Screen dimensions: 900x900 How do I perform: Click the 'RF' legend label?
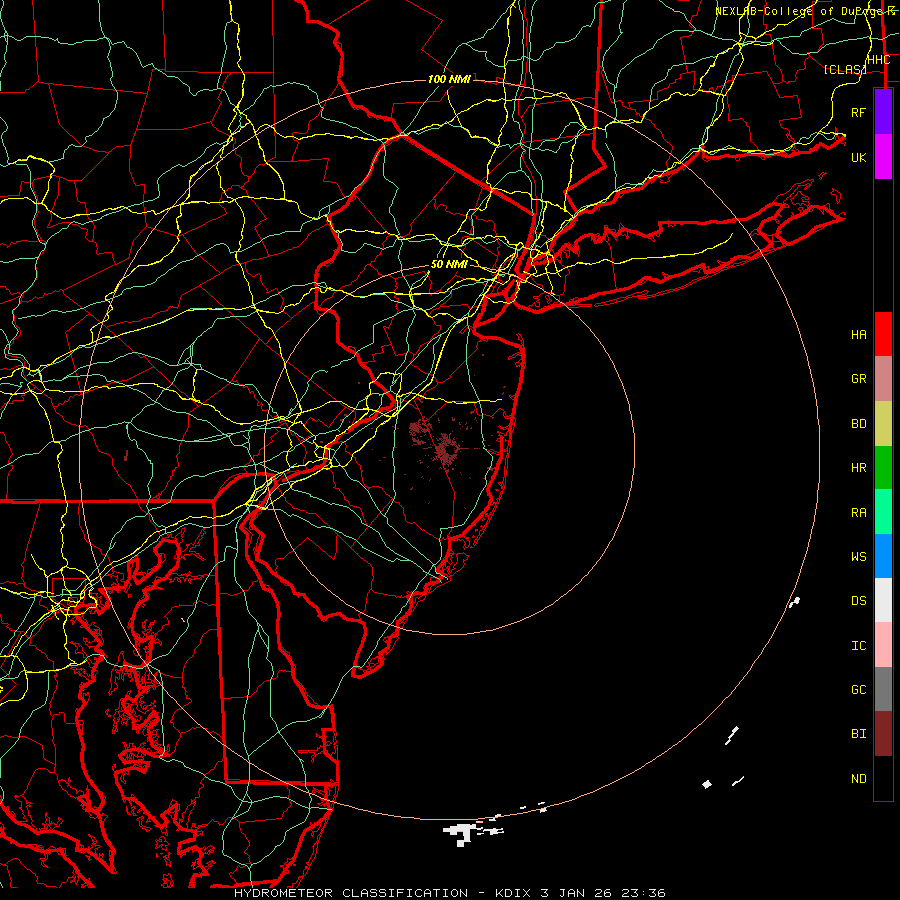pyautogui.click(x=858, y=112)
